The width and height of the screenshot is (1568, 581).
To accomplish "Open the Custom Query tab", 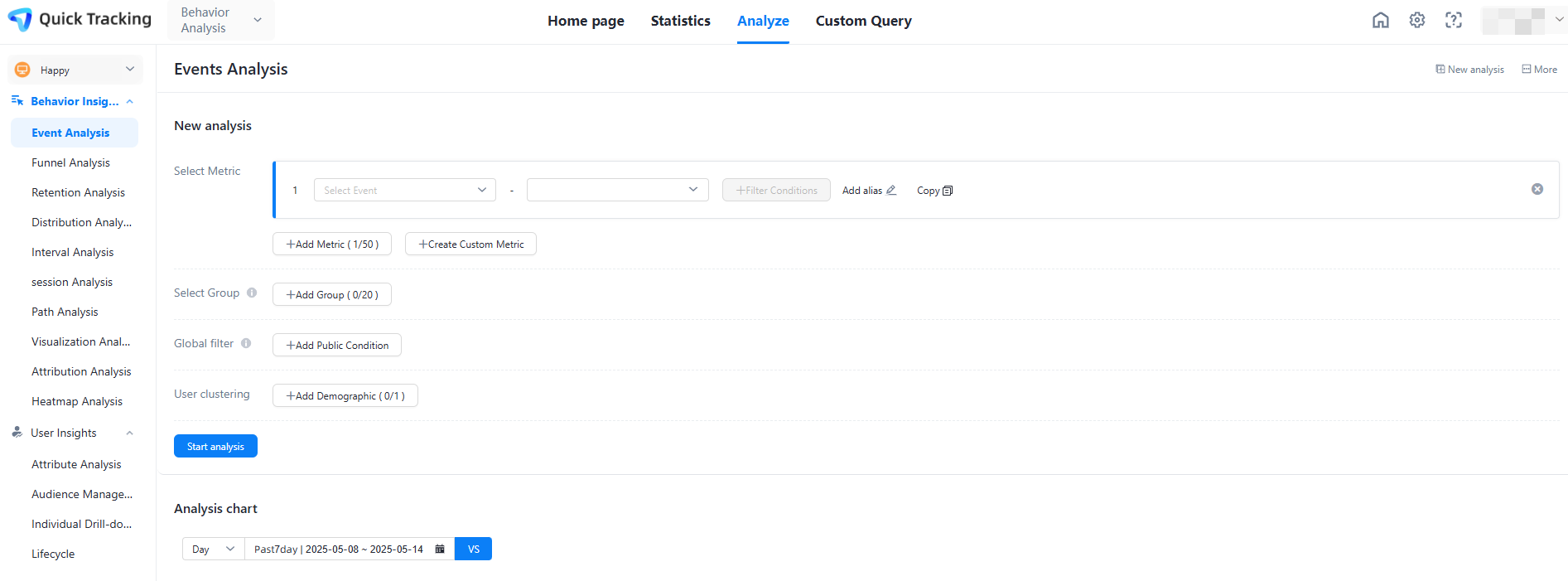I will coord(864,21).
